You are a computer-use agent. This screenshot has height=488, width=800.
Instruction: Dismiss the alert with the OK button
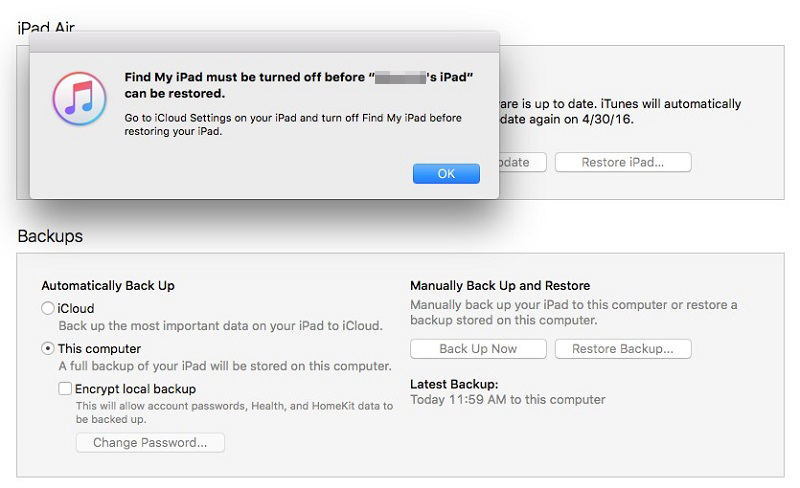coord(446,174)
